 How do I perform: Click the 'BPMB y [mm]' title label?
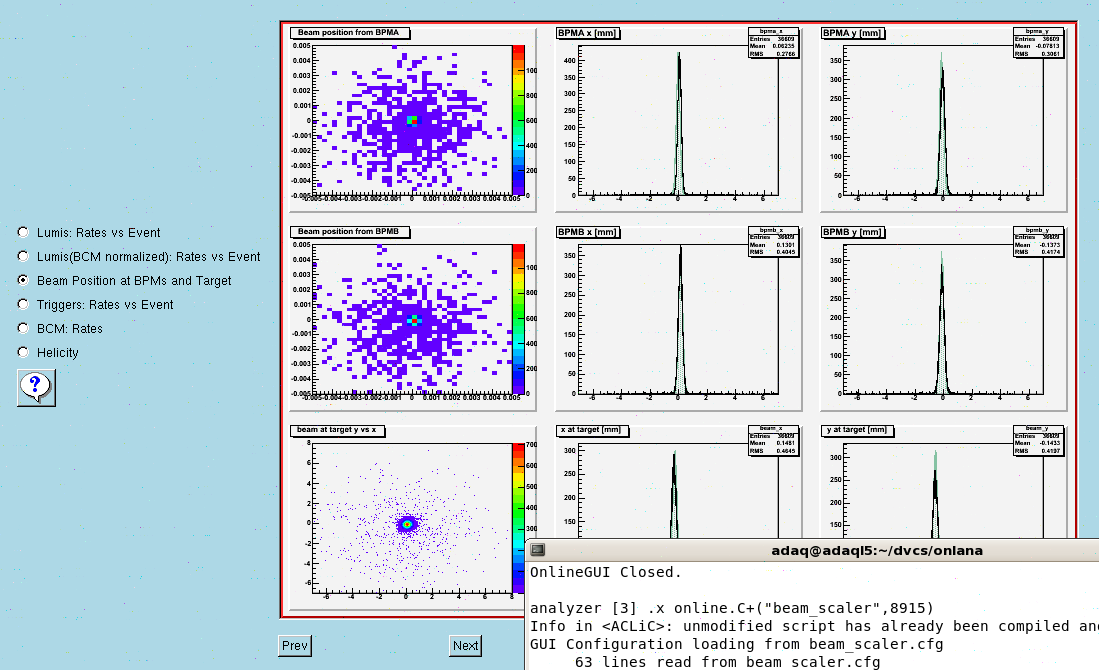[852, 232]
